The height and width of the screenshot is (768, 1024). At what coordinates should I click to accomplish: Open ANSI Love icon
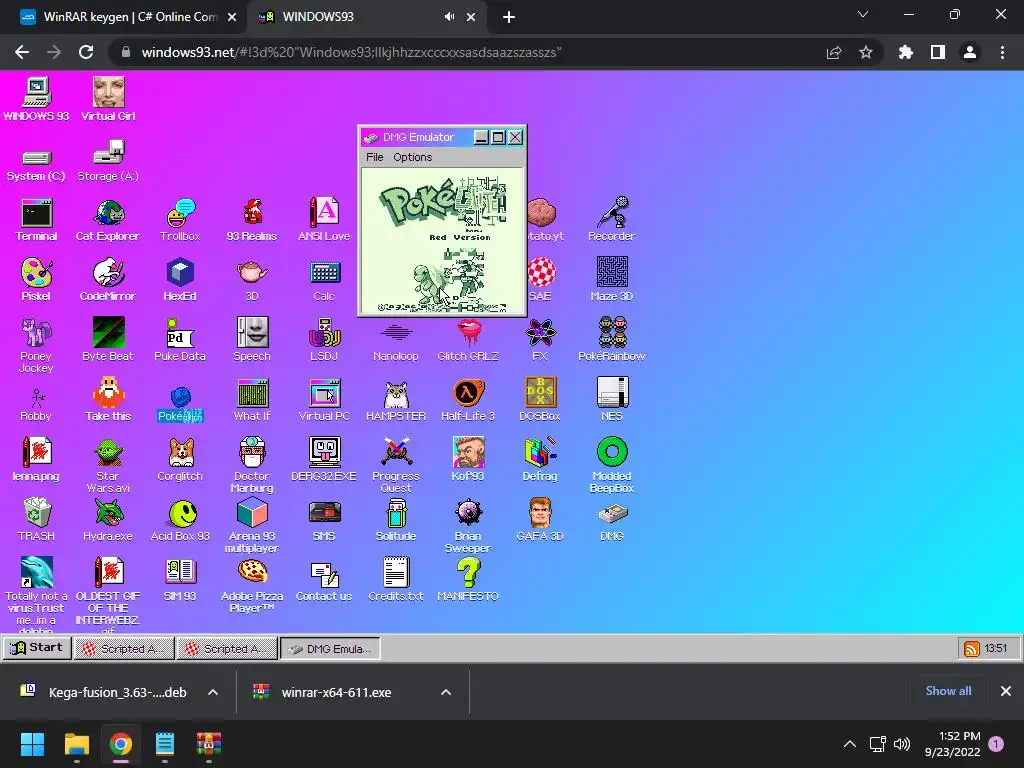324,220
